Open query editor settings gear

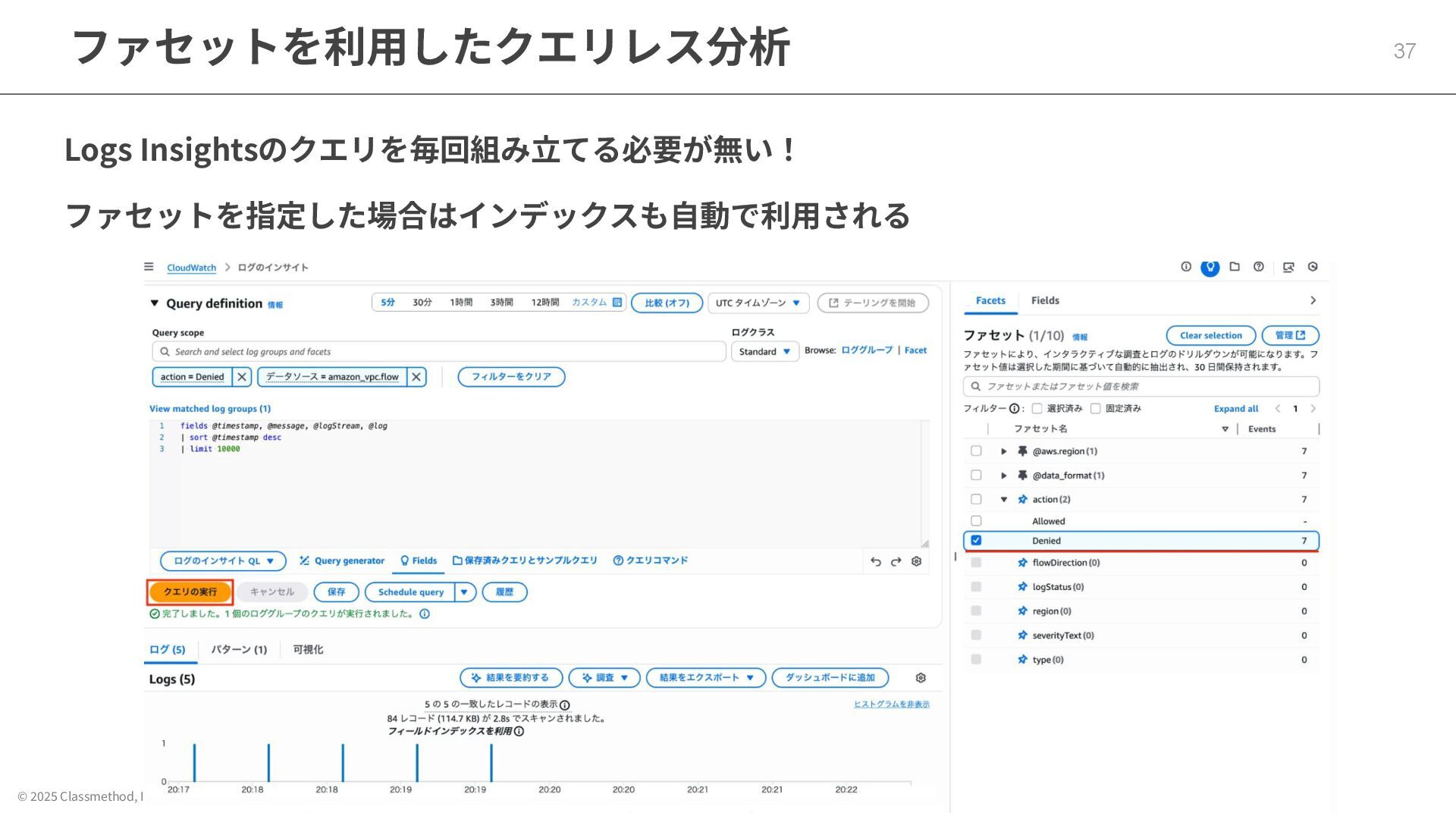[x=916, y=561]
